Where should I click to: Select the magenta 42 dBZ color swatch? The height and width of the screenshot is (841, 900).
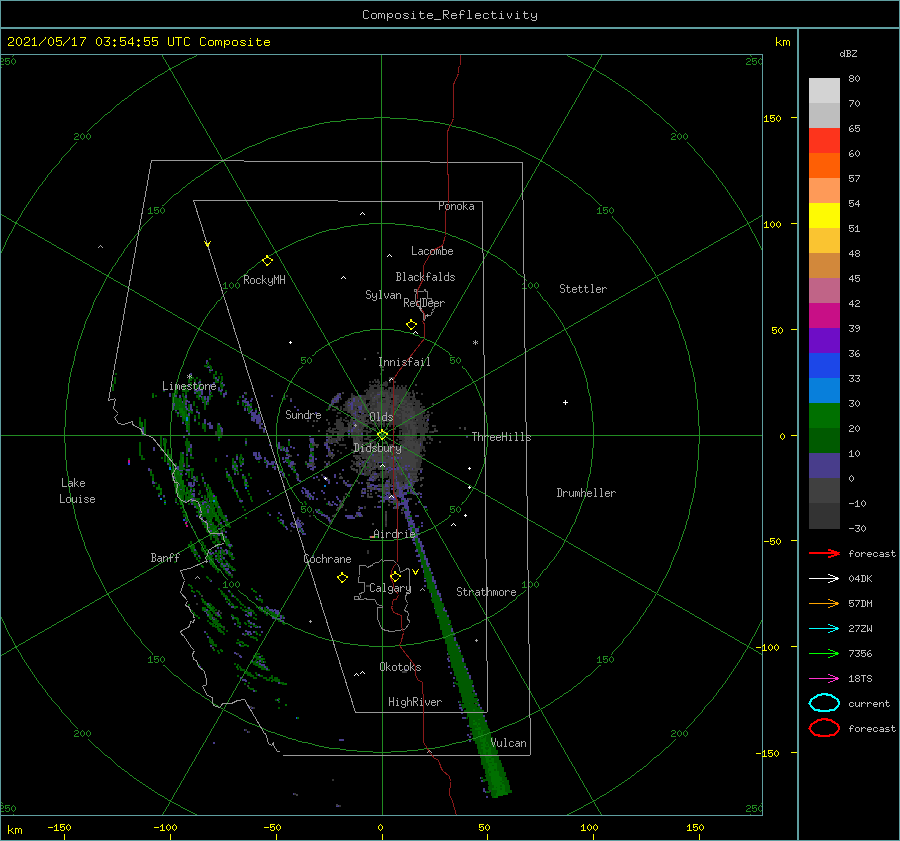[824, 315]
